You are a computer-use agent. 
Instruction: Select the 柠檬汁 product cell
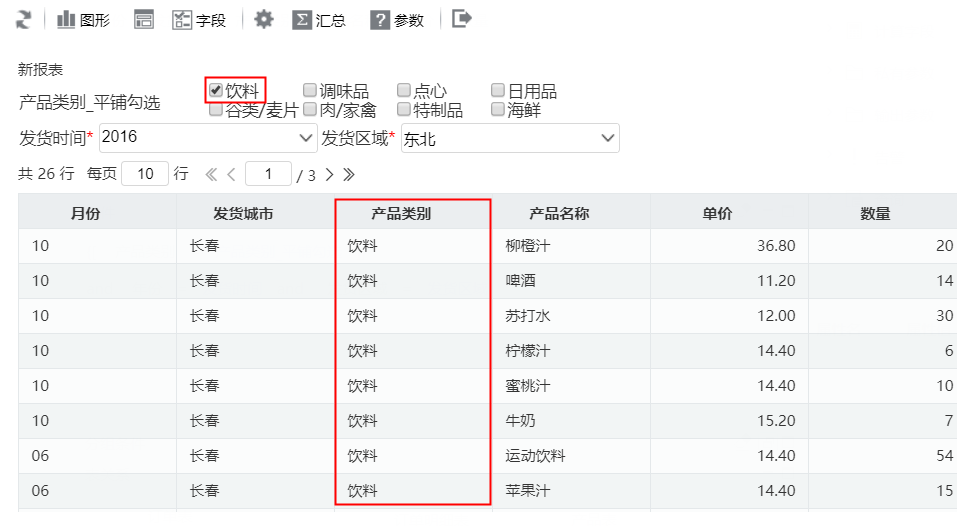(571, 350)
